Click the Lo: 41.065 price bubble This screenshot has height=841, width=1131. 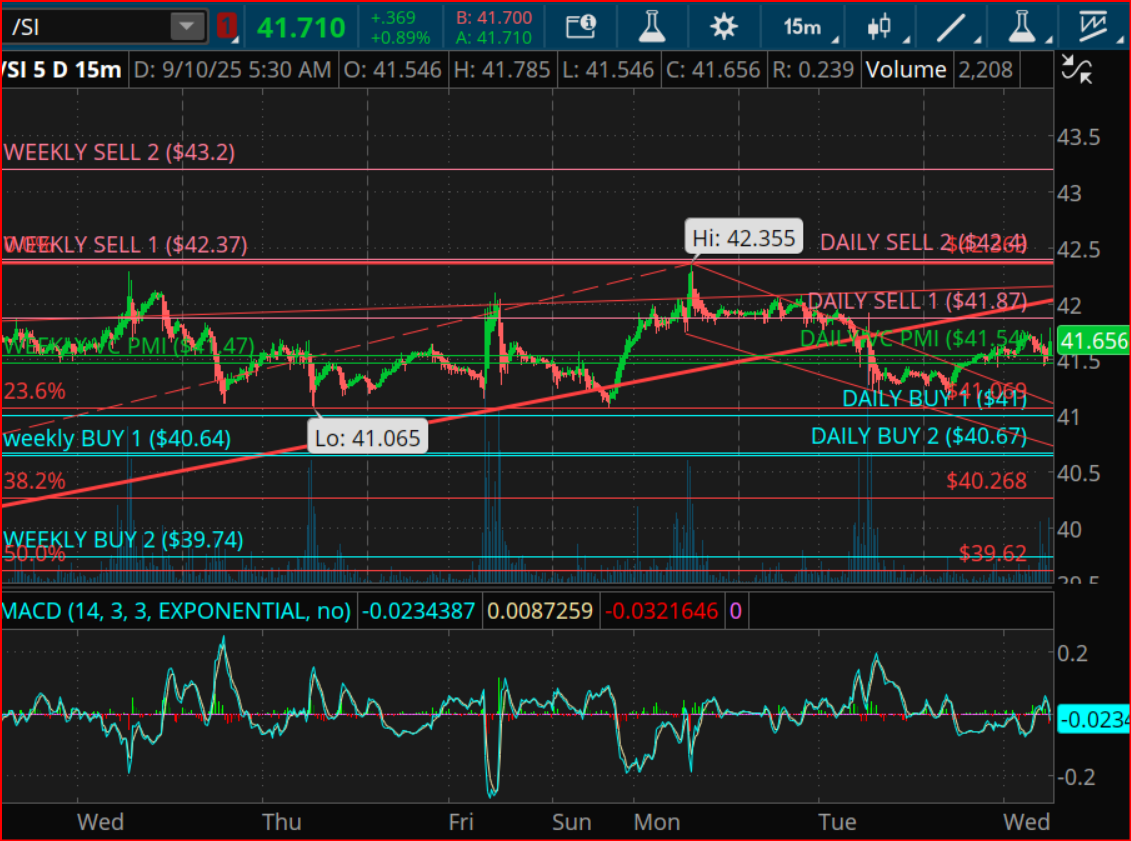click(x=365, y=437)
